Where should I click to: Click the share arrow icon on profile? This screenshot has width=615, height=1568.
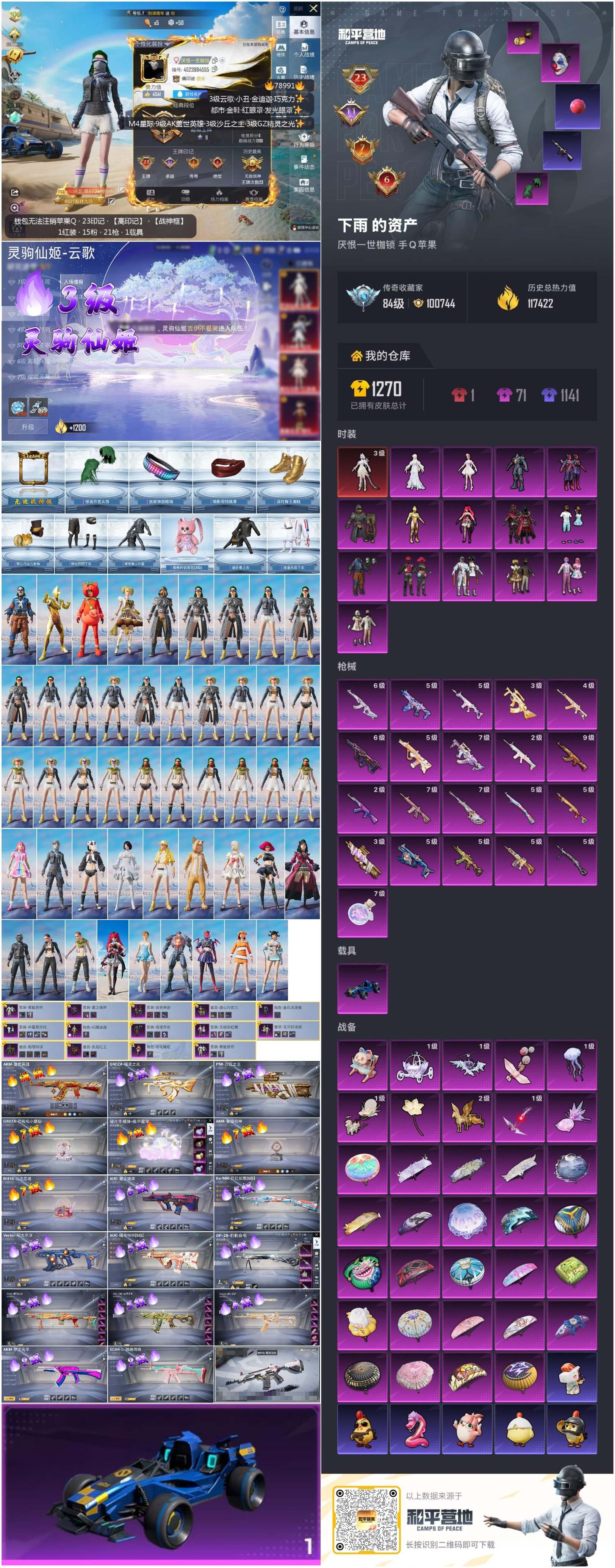15,192
